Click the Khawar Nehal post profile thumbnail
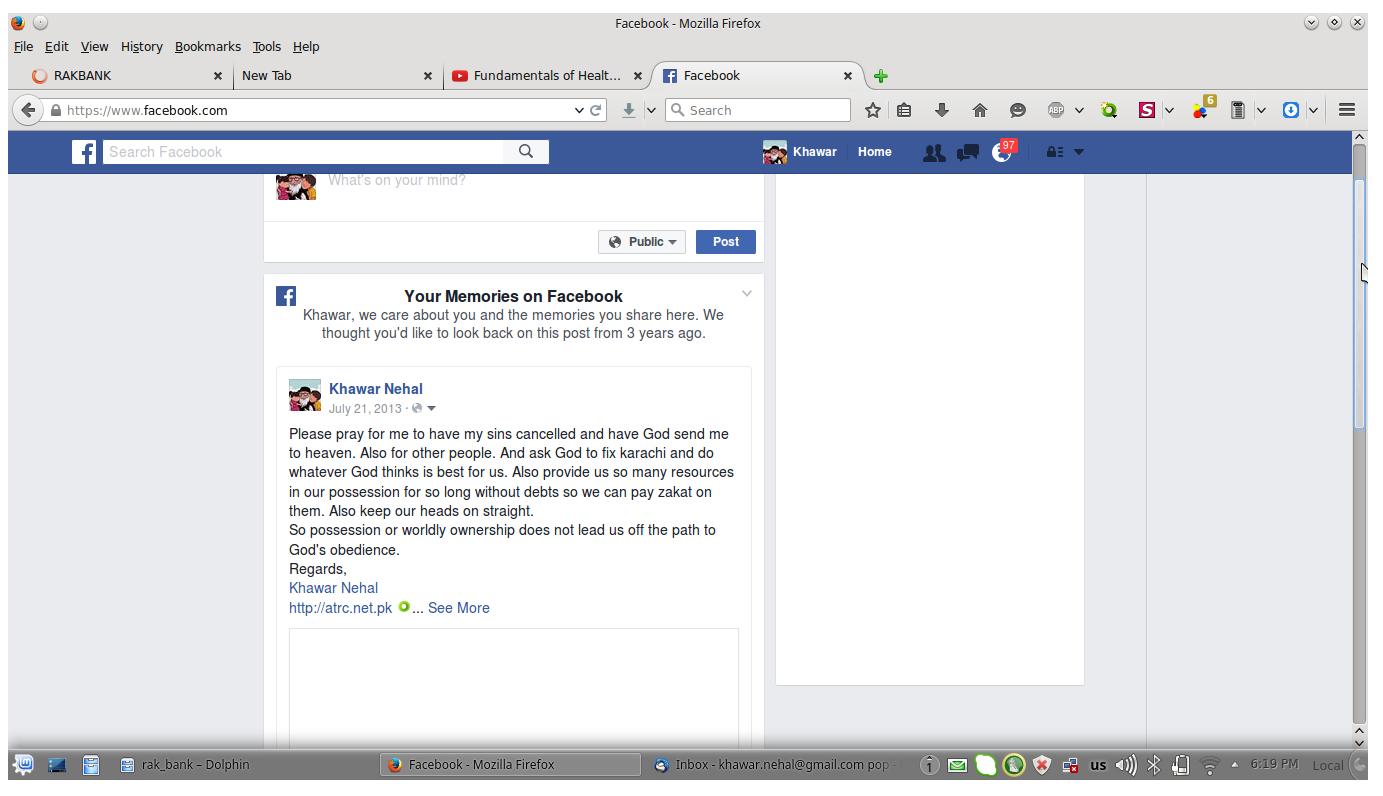Image resolution: width=1383 pixels, height=796 pixels. (x=305, y=395)
